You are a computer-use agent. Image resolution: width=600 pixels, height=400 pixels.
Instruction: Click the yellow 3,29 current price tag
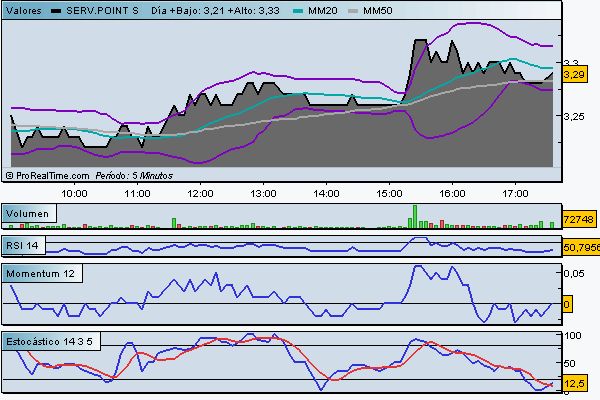click(573, 74)
